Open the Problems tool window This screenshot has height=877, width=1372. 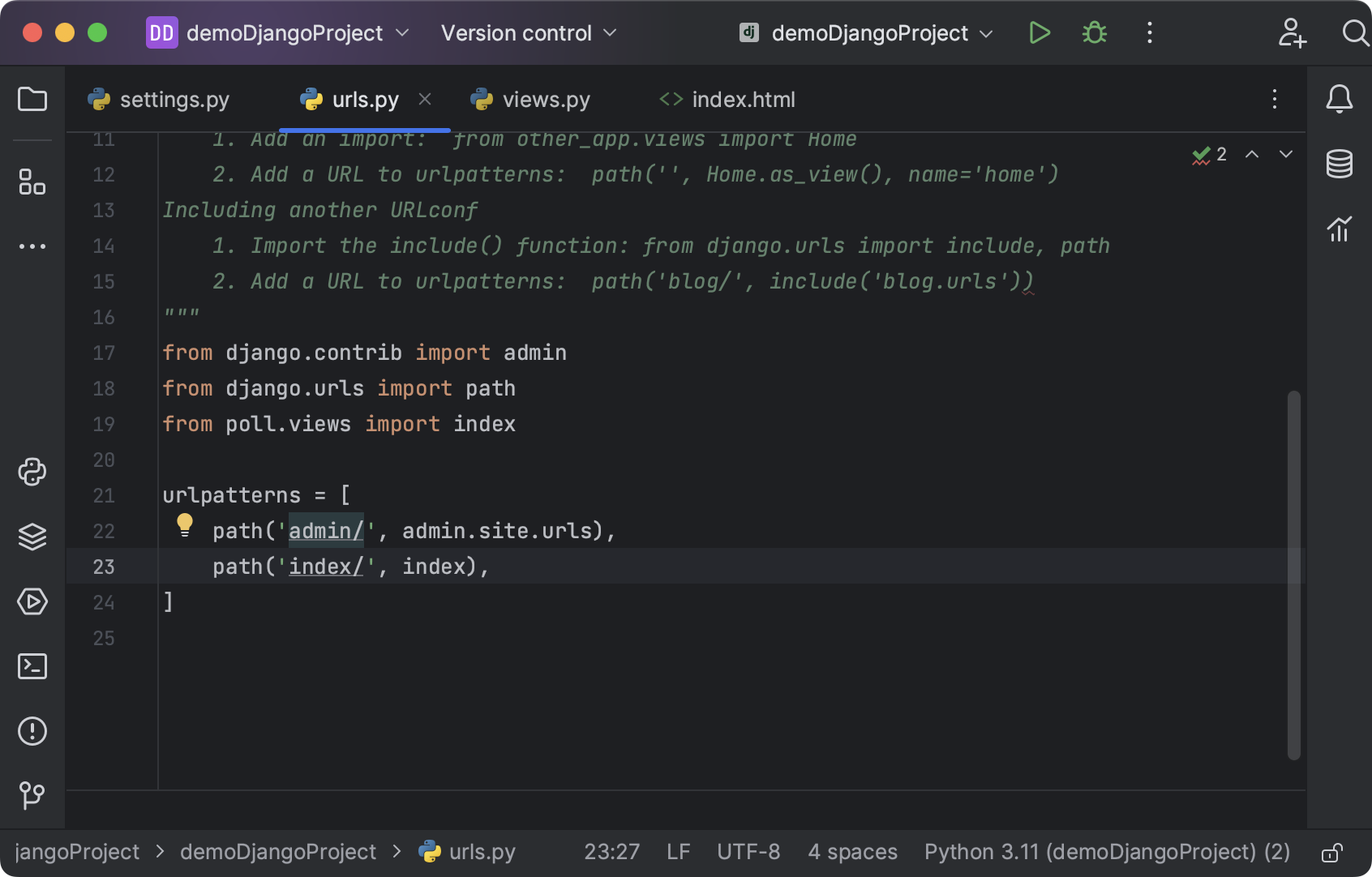[32, 731]
